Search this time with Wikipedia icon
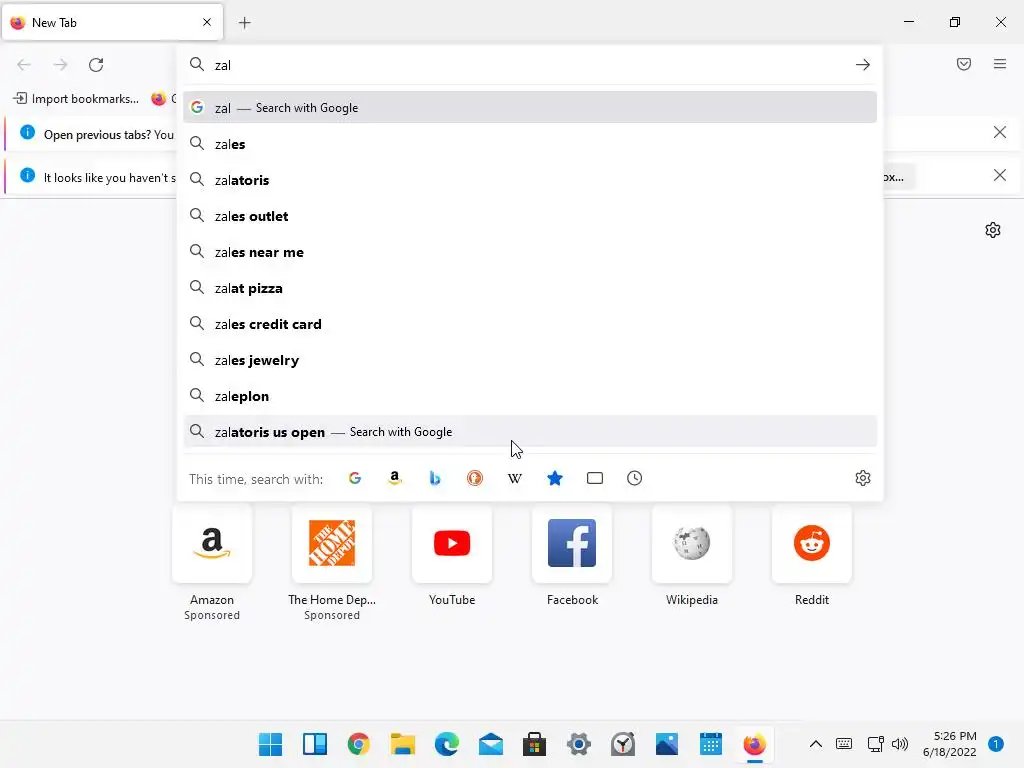Screen dimensions: 1024x768 click(x=515, y=478)
